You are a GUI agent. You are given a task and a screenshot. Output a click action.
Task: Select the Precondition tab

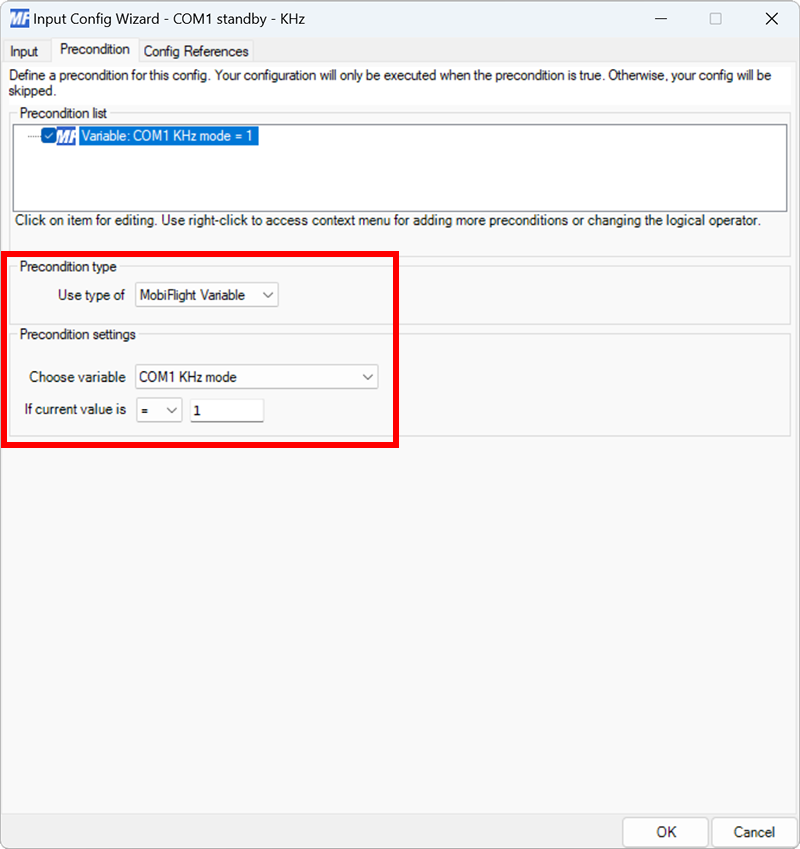(95, 49)
